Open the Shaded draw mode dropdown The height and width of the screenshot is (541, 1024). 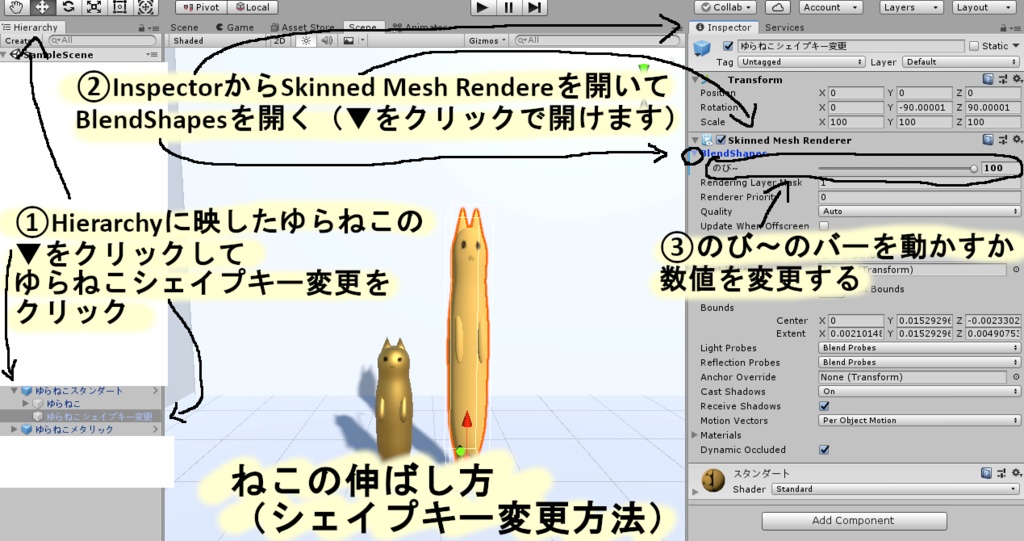tap(217, 41)
